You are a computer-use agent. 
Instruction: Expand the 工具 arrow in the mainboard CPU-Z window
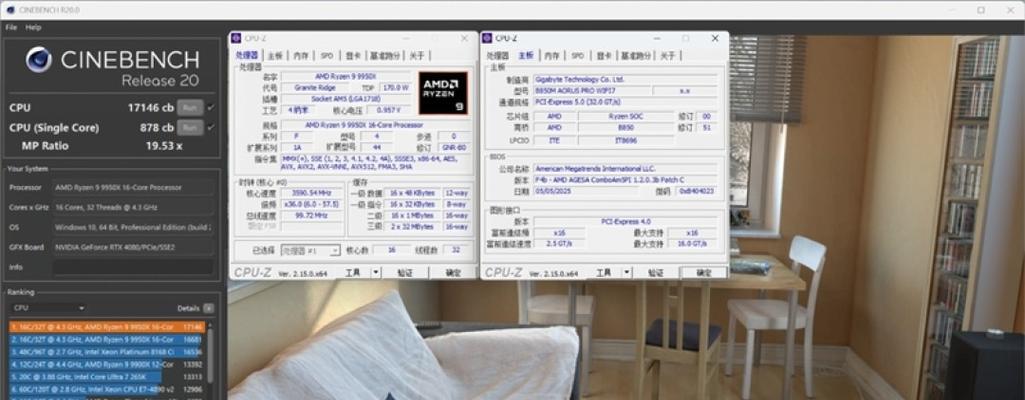(x=627, y=273)
